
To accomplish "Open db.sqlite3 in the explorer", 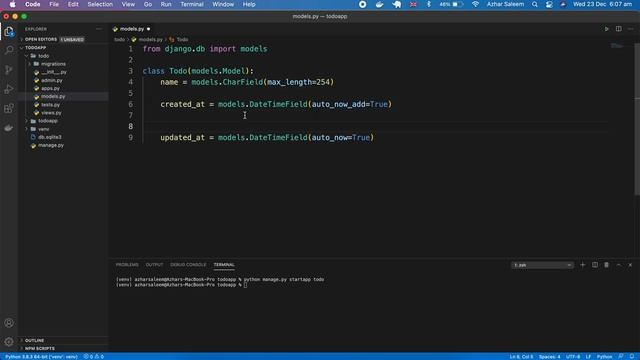I will point(49,137).
